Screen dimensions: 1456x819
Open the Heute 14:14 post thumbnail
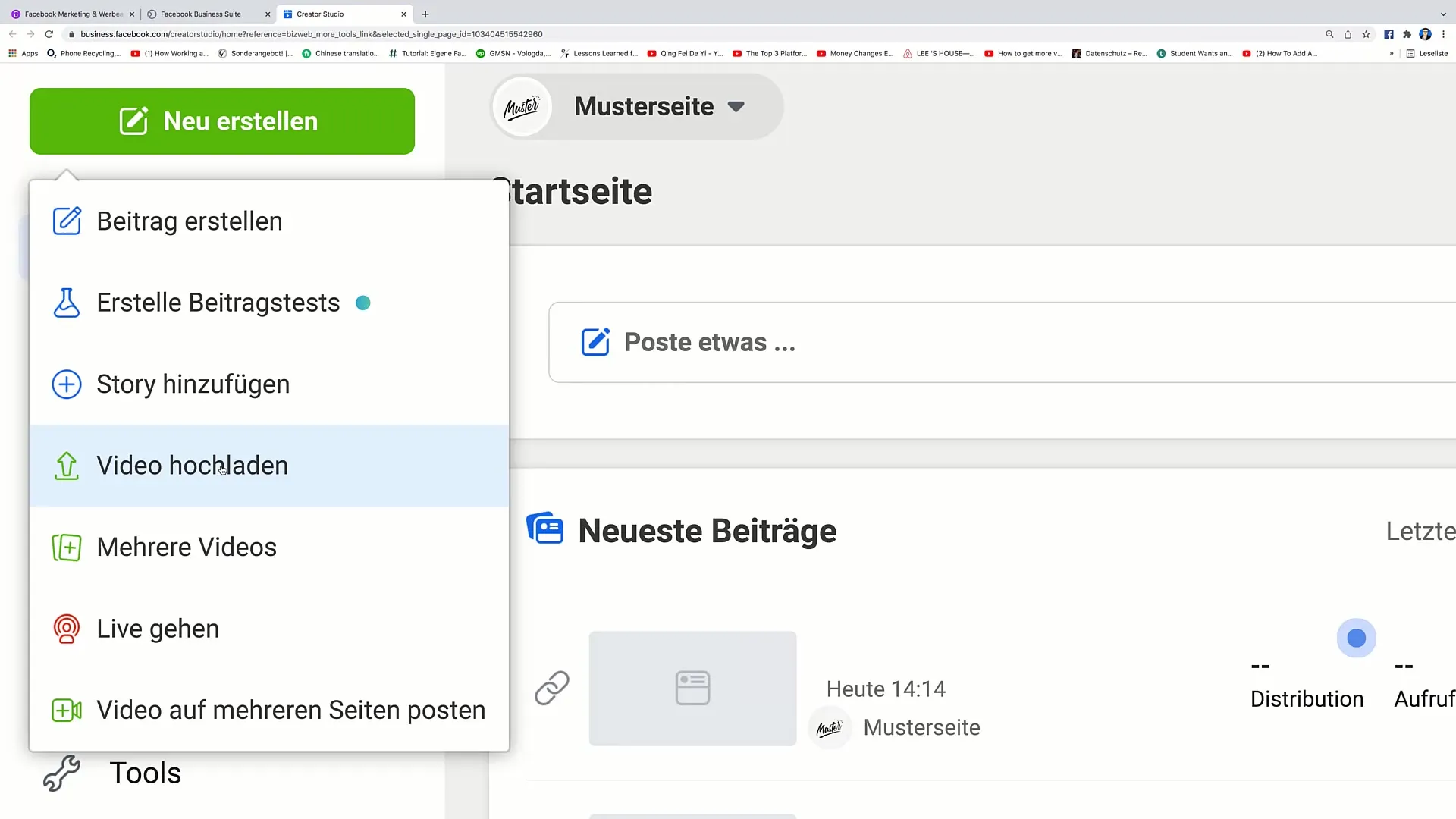tap(692, 688)
